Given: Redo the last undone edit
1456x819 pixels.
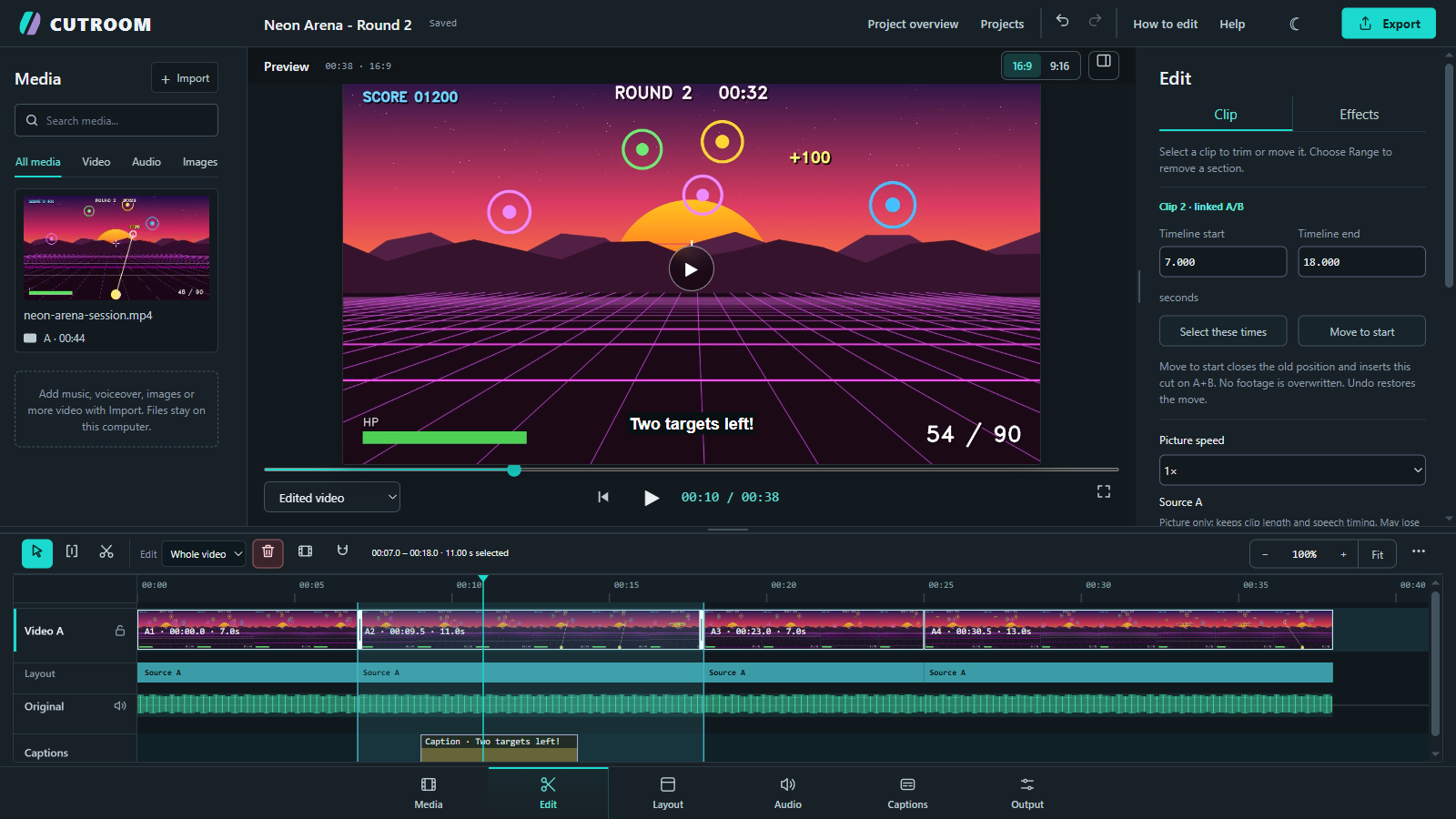Looking at the screenshot, I should pos(1095,21).
